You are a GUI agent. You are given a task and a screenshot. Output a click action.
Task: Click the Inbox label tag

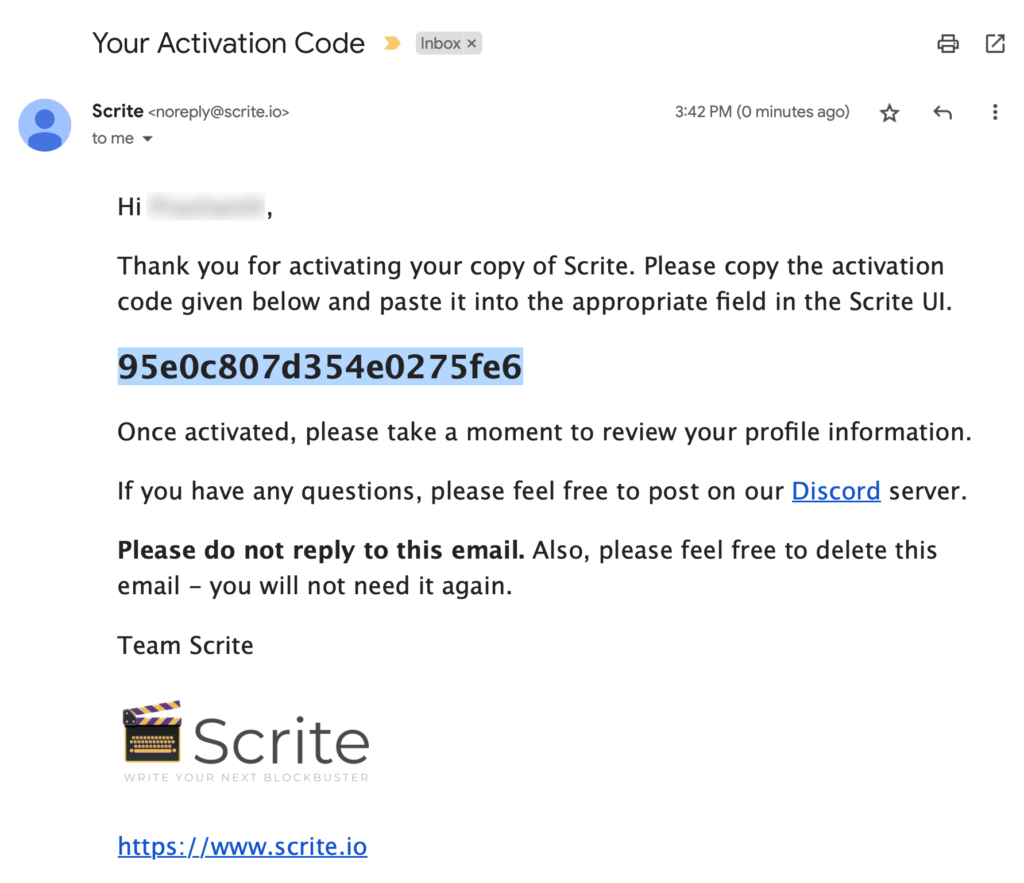click(x=440, y=44)
